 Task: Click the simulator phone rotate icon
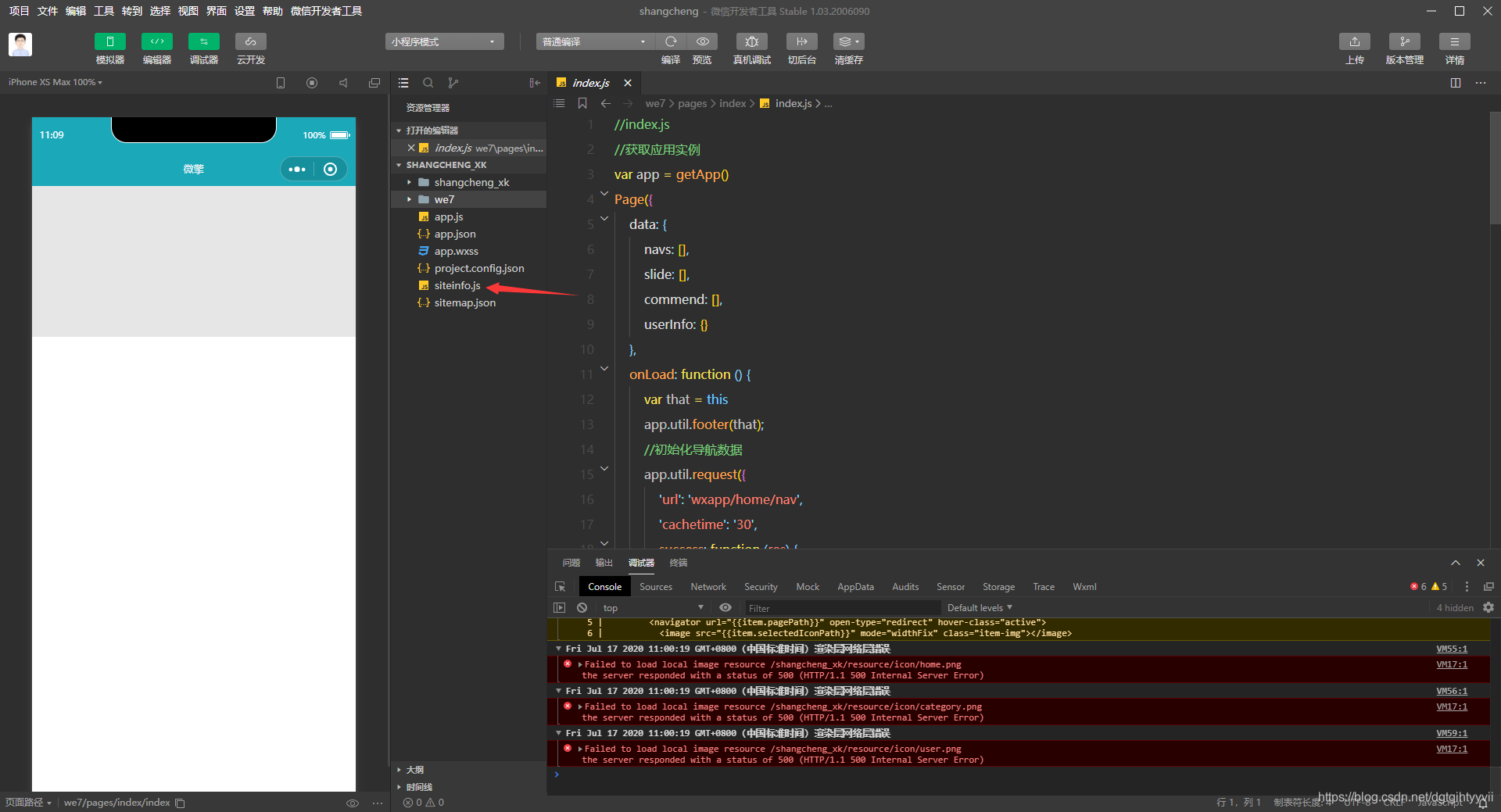[x=281, y=83]
